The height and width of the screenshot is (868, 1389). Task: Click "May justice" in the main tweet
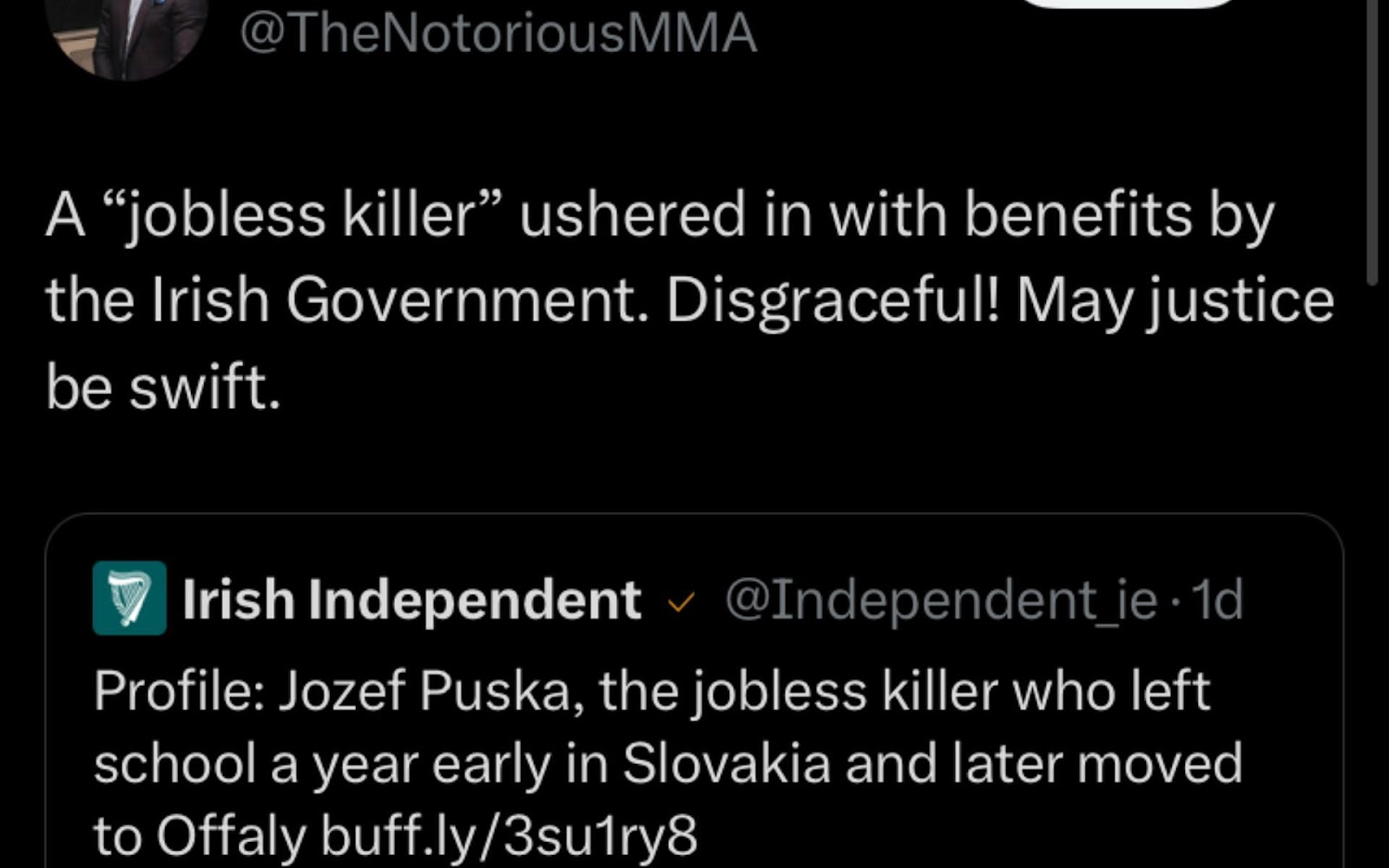click(x=1175, y=300)
